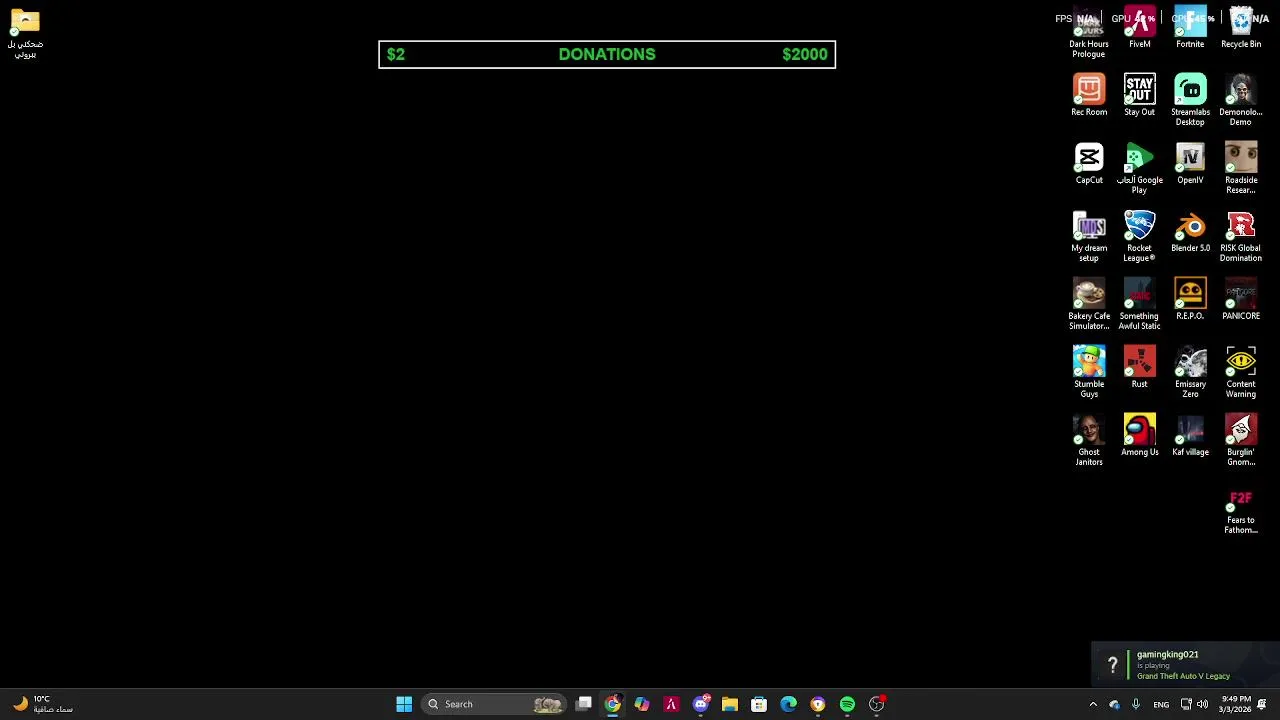The height and width of the screenshot is (720, 1280).
Task: Open File Explorer from the taskbar
Action: (x=730, y=704)
